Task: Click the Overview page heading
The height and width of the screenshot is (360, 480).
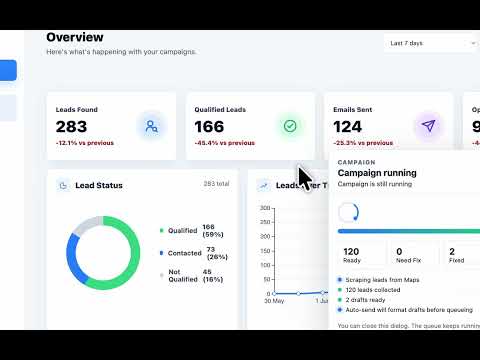Action: (x=75, y=37)
